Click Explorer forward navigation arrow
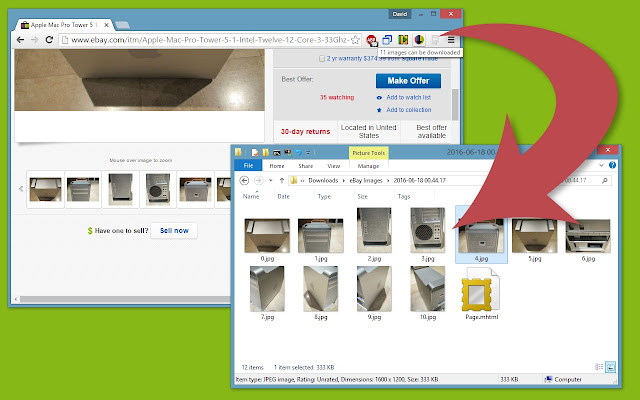Viewport: 640px width, 400px height. tap(258, 180)
